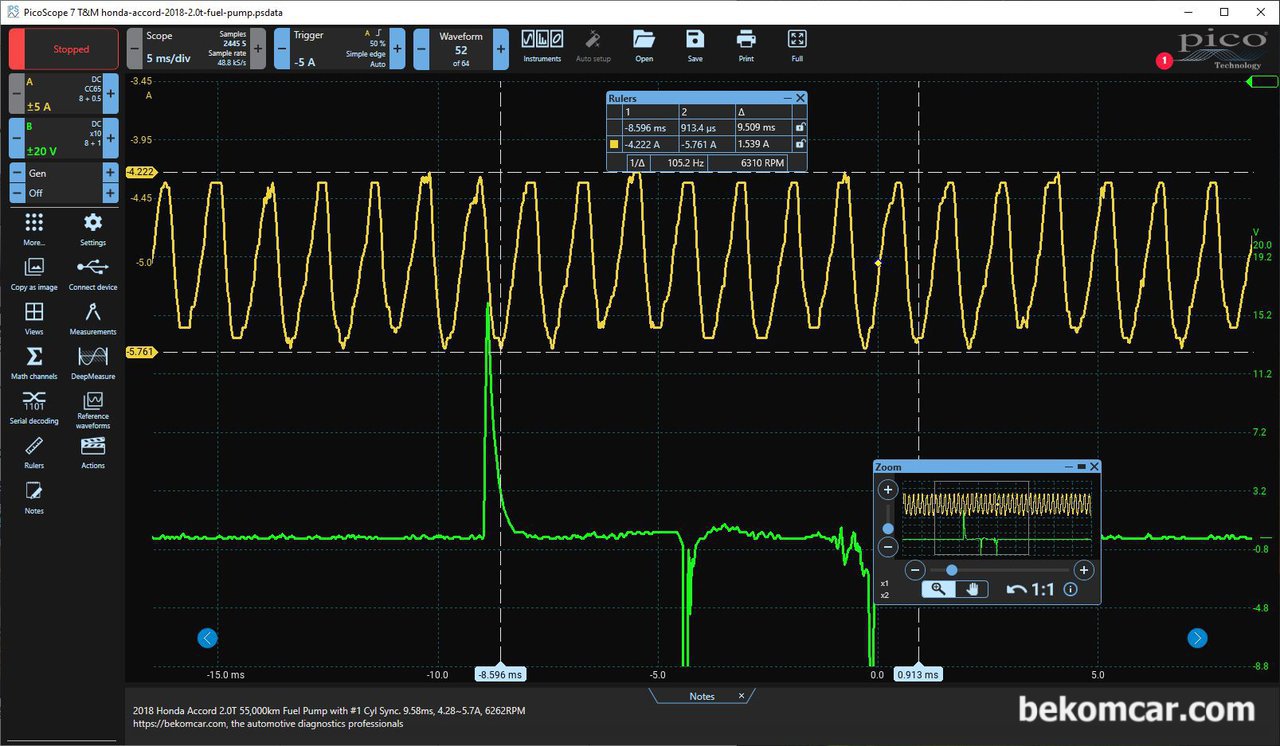Decrease channel B range with minus

point(16,138)
